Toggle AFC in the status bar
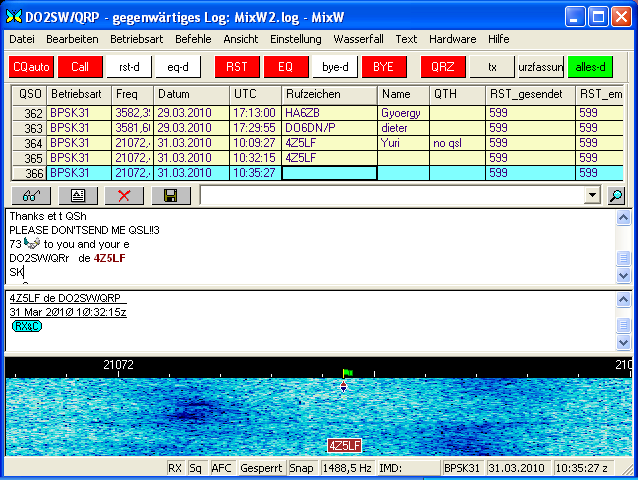 (222, 468)
